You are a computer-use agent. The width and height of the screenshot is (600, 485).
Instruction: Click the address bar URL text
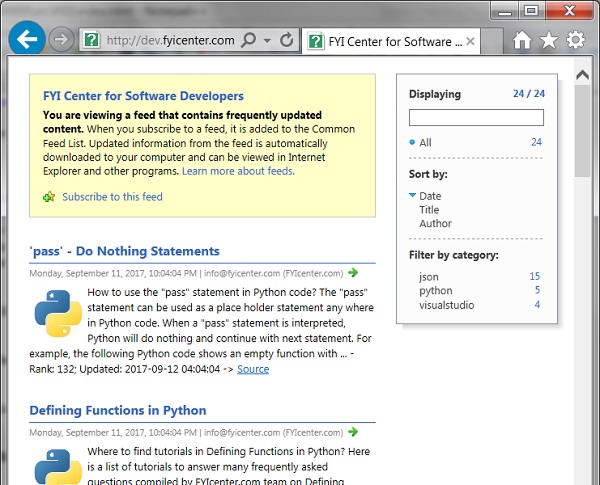[x=171, y=40]
